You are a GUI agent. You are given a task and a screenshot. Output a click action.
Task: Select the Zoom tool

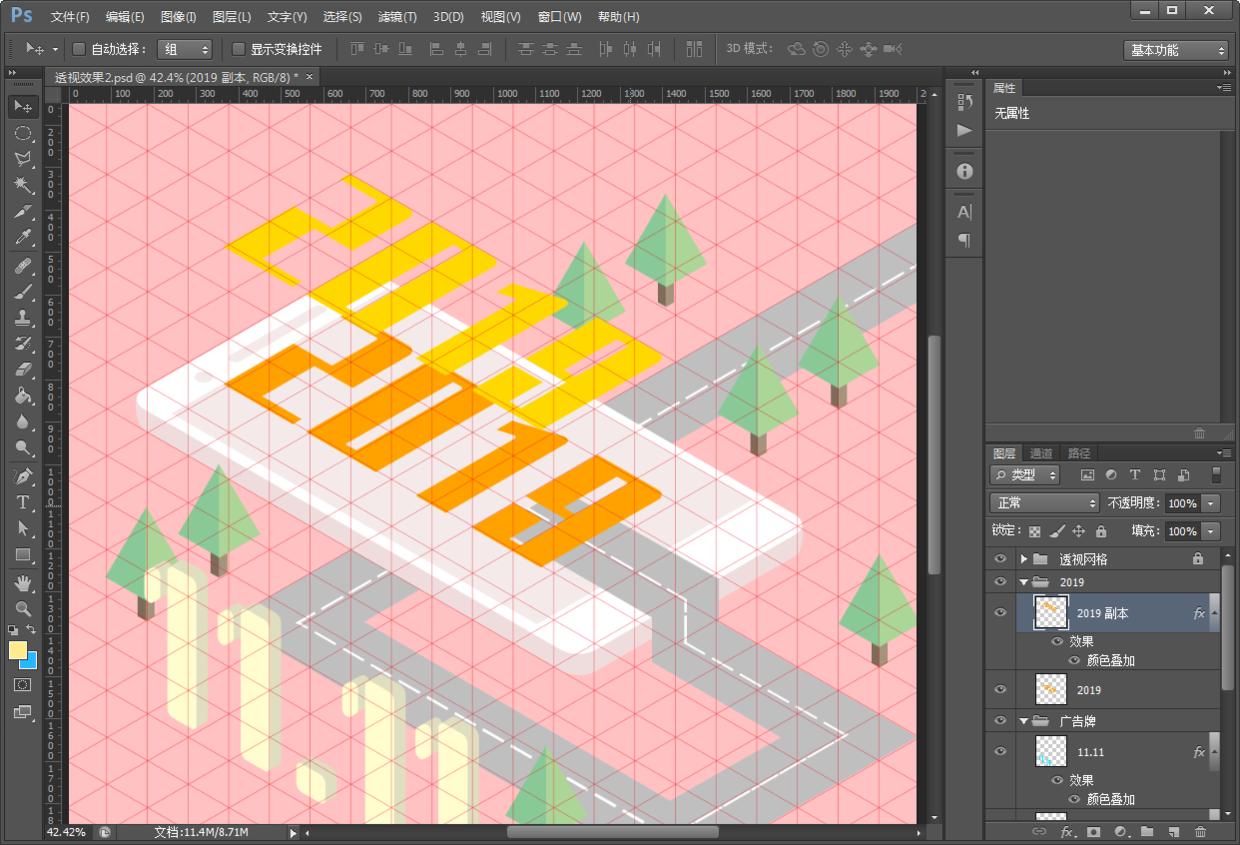pyautogui.click(x=22, y=608)
